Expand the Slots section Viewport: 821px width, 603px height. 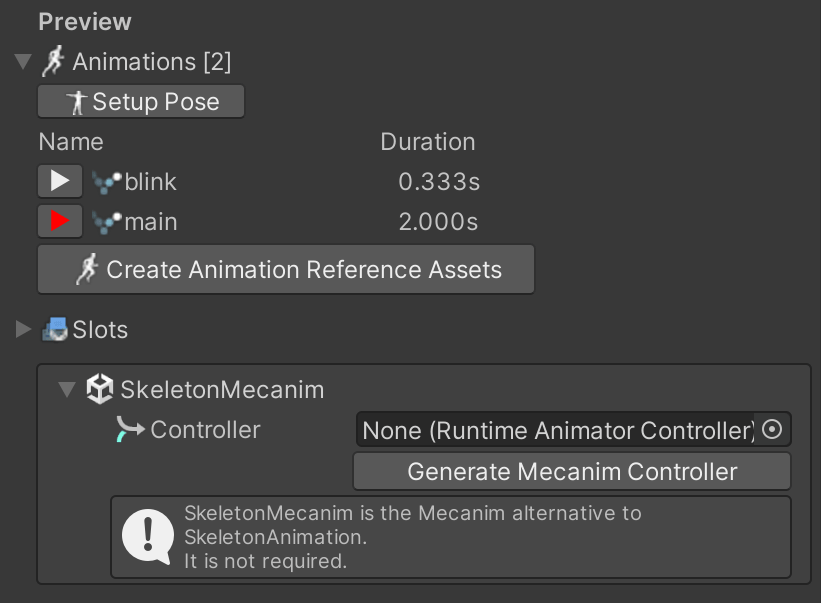coord(23,329)
